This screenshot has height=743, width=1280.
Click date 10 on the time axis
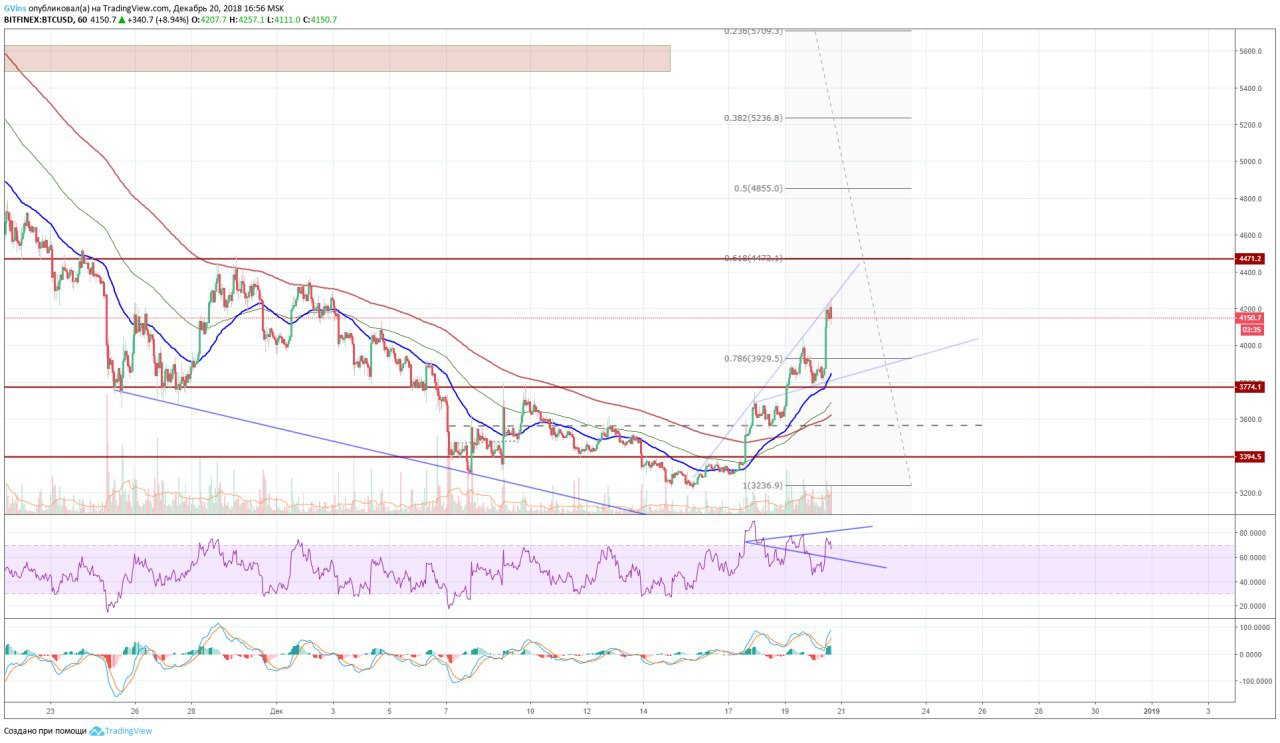coord(531,711)
